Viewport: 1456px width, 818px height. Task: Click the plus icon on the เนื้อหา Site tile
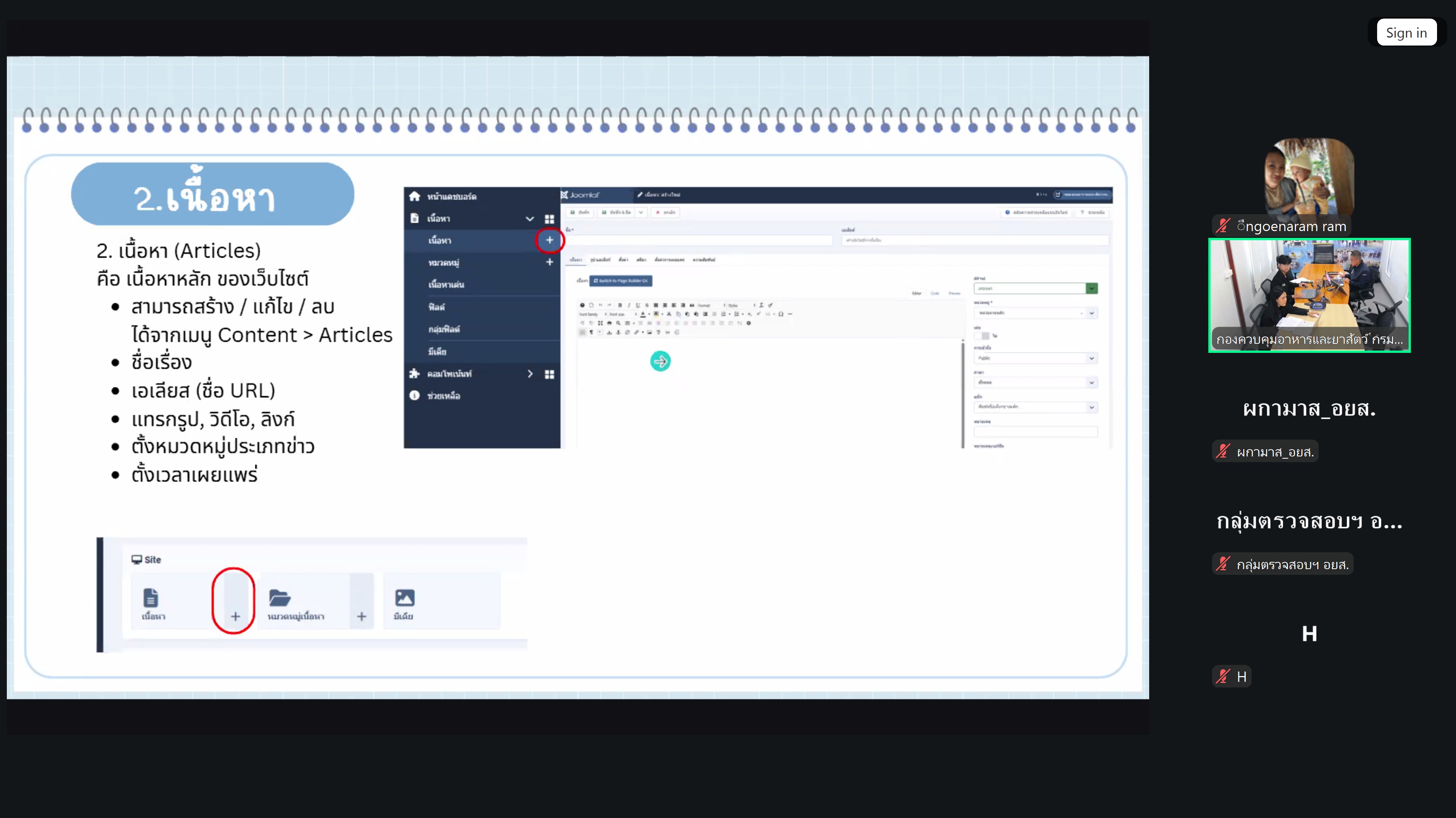point(236,616)
